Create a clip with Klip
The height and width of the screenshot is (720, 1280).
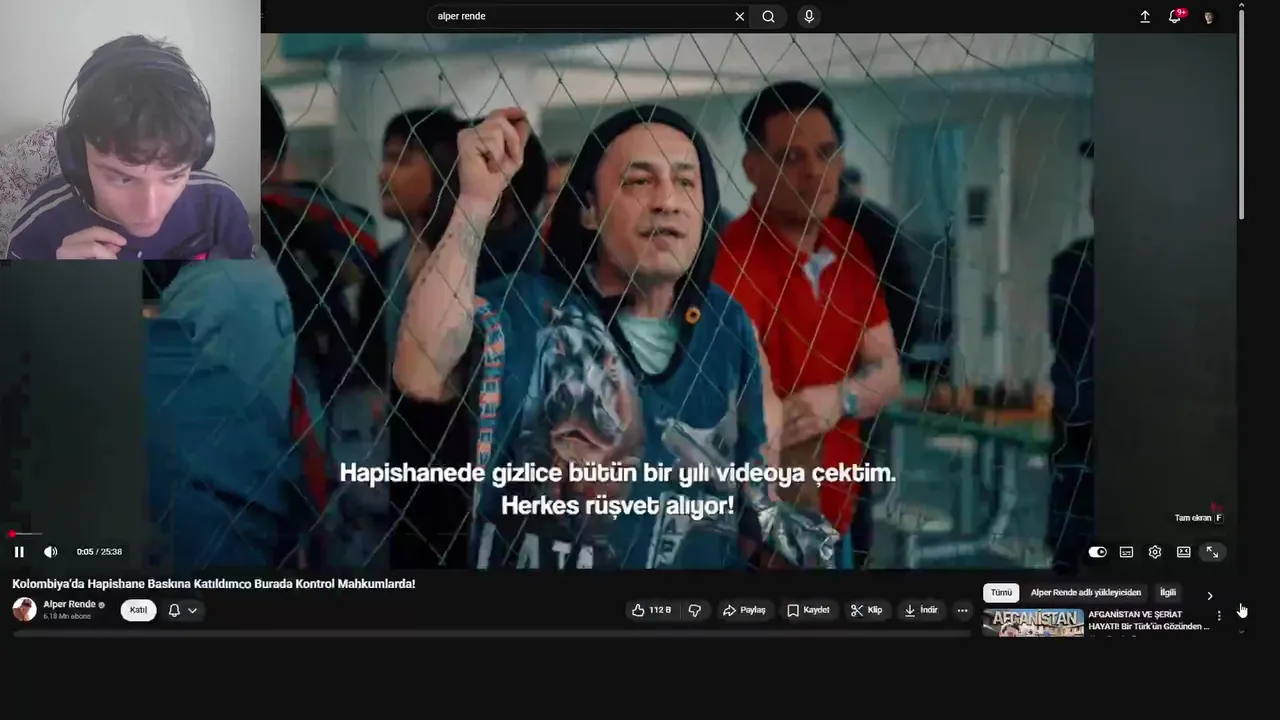[866, 610]
